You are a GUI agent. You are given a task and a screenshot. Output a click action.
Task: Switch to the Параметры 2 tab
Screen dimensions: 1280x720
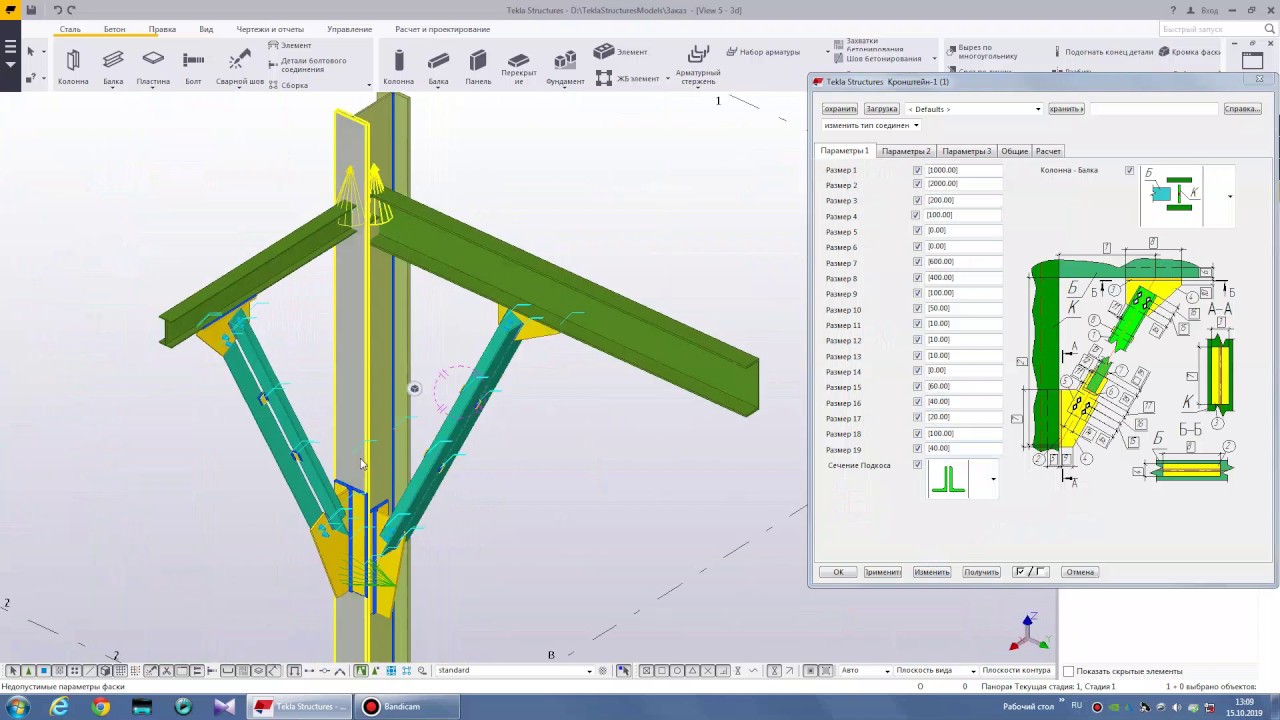(x=906, y=151)
